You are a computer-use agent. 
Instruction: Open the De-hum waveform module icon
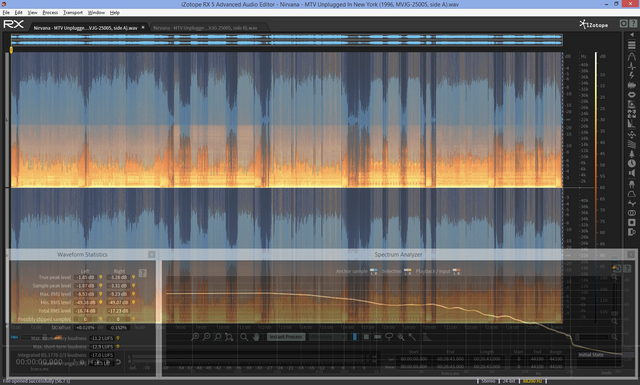(x=632, y=85)
